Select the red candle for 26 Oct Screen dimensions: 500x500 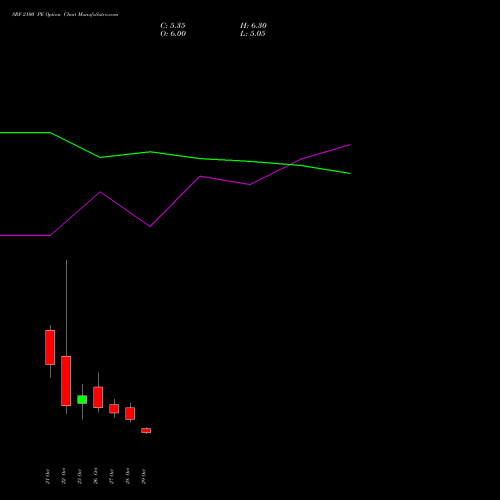pos(98,397)
